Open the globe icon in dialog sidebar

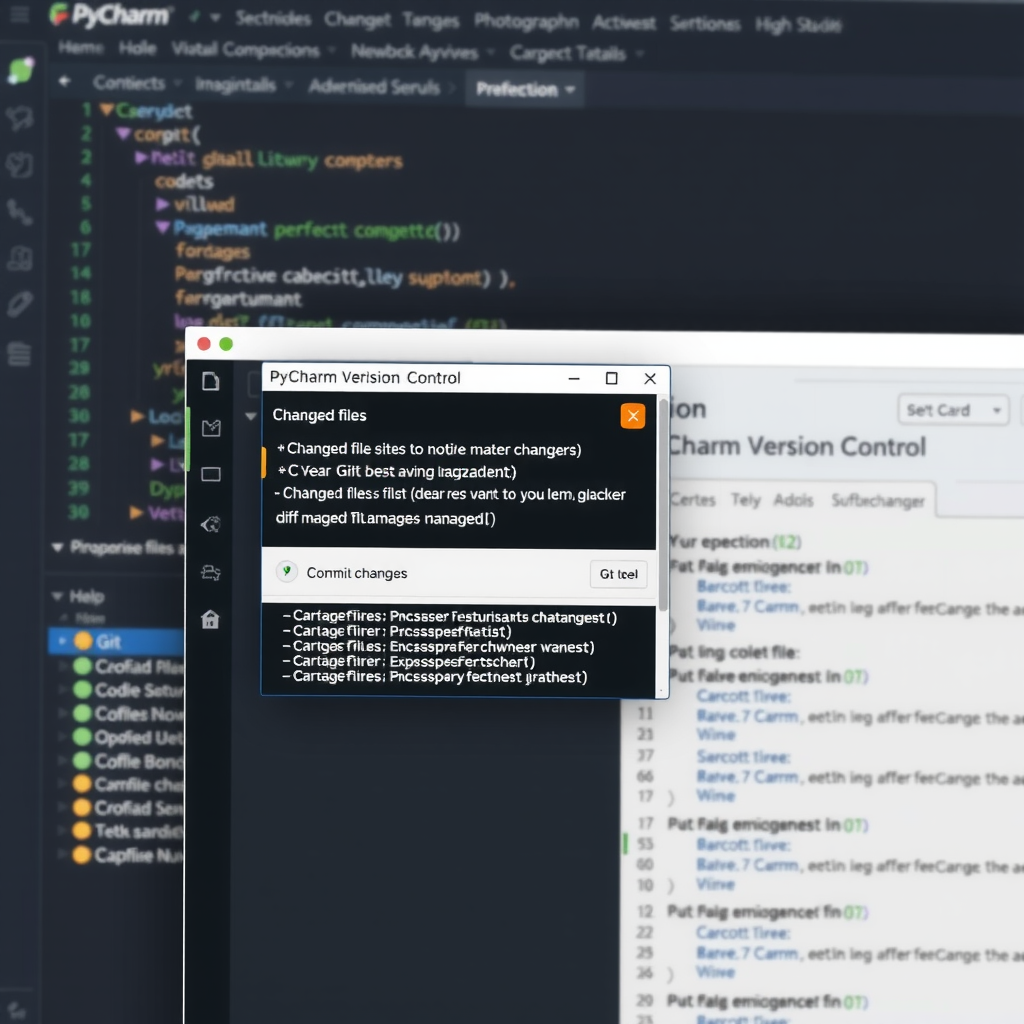click(211, 524)
